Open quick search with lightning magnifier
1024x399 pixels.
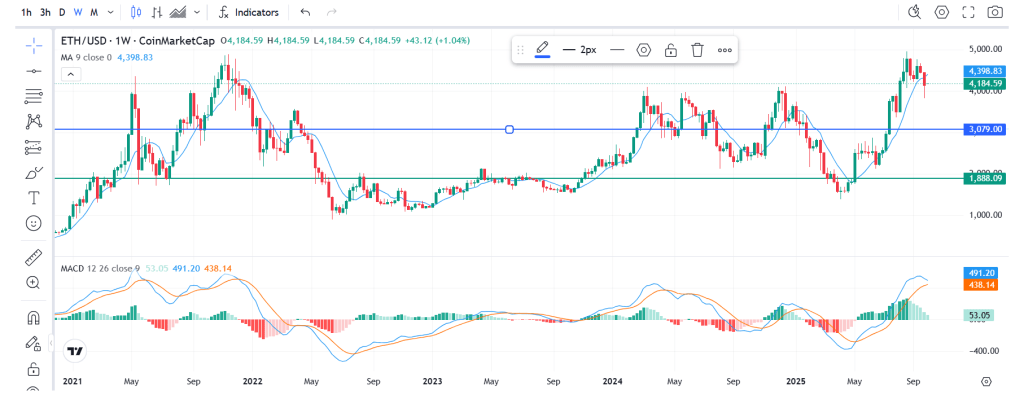point(914,12)
